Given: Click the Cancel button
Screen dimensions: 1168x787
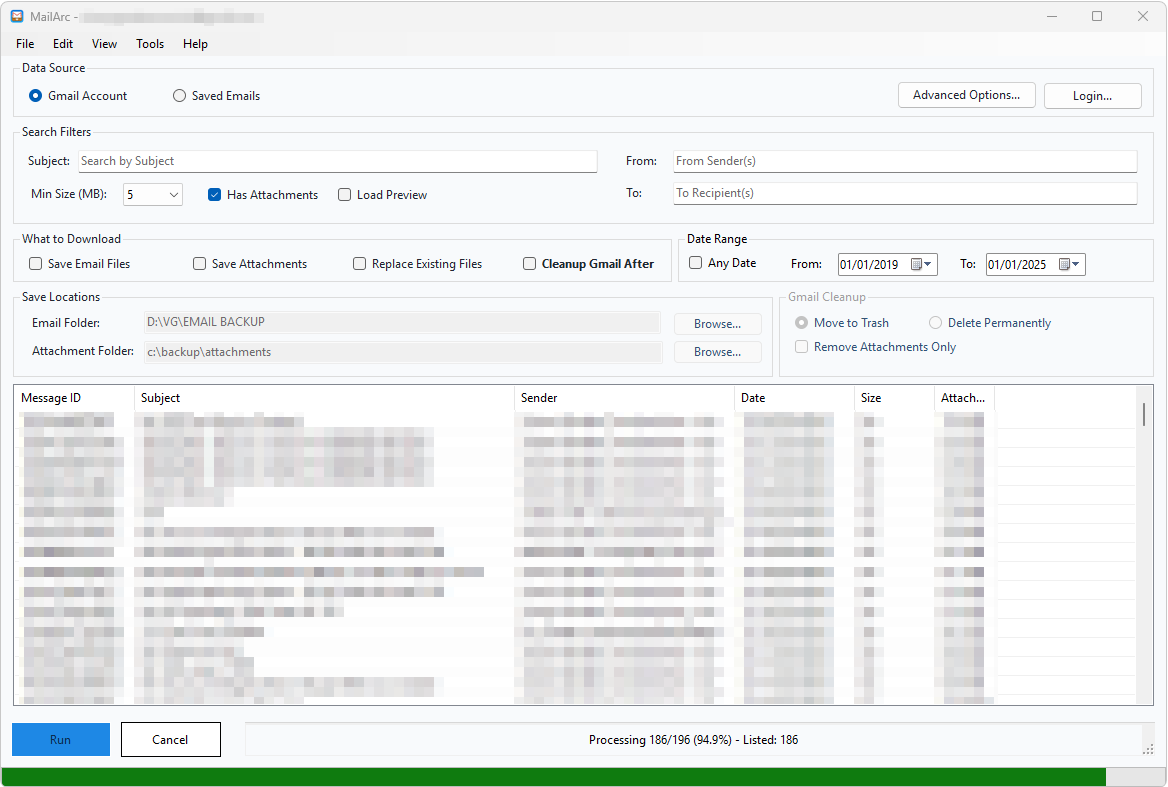Looking at the screenshot, I should [171, 739].
